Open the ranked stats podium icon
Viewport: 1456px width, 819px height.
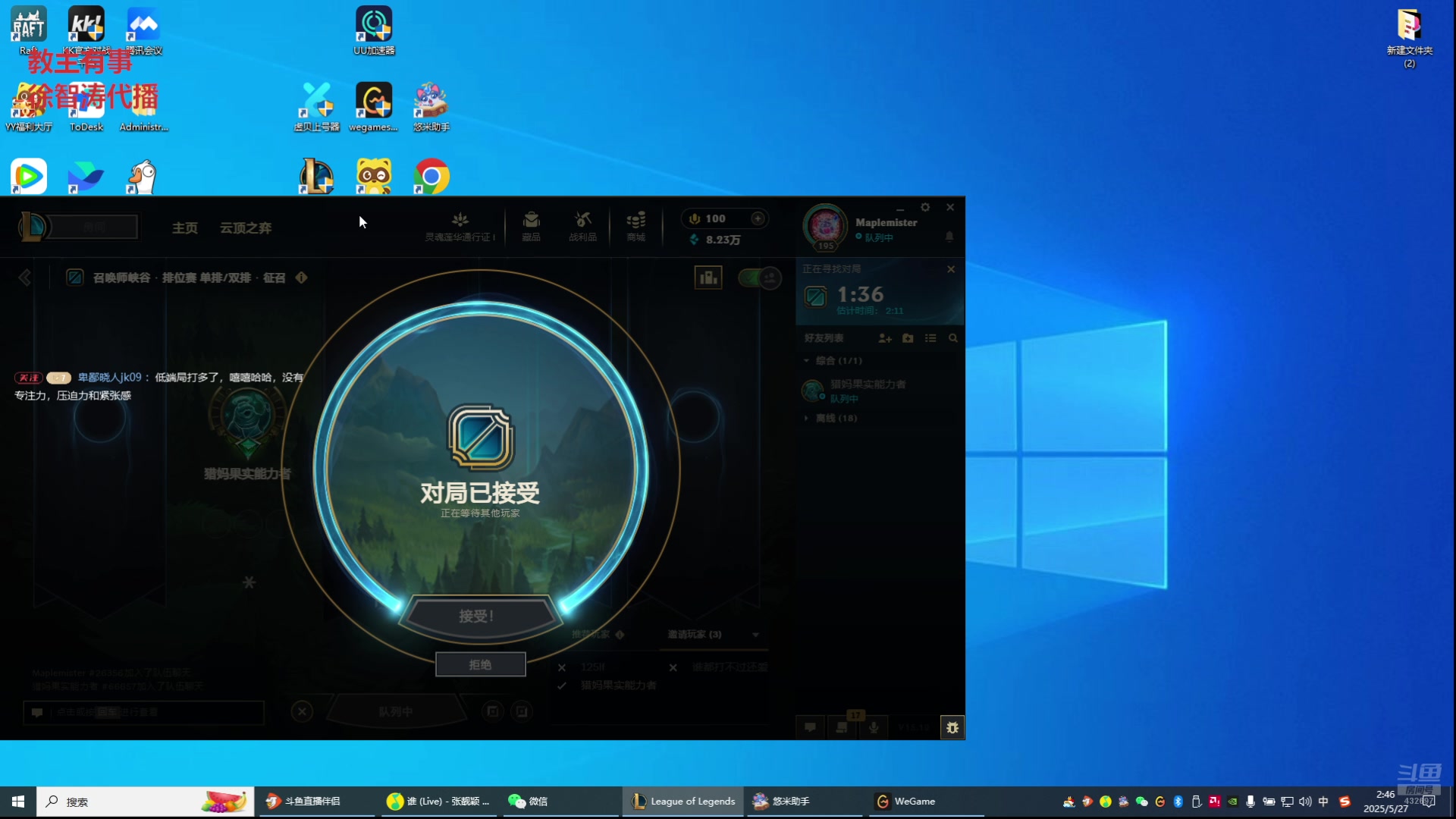[x=708, y=278]
